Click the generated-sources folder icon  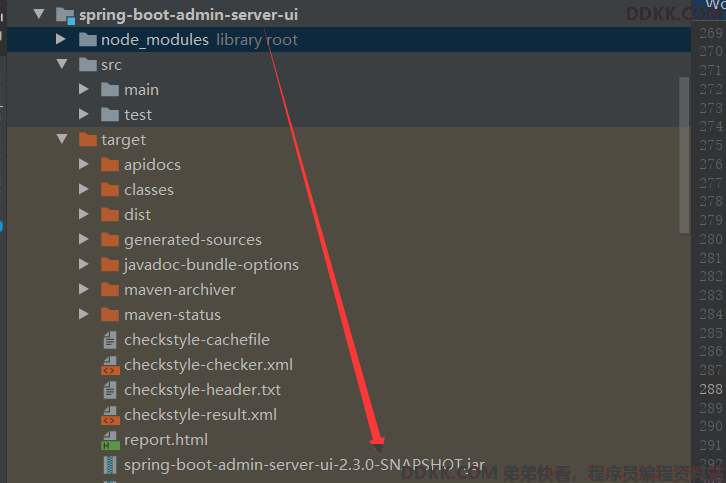[110, 240]
